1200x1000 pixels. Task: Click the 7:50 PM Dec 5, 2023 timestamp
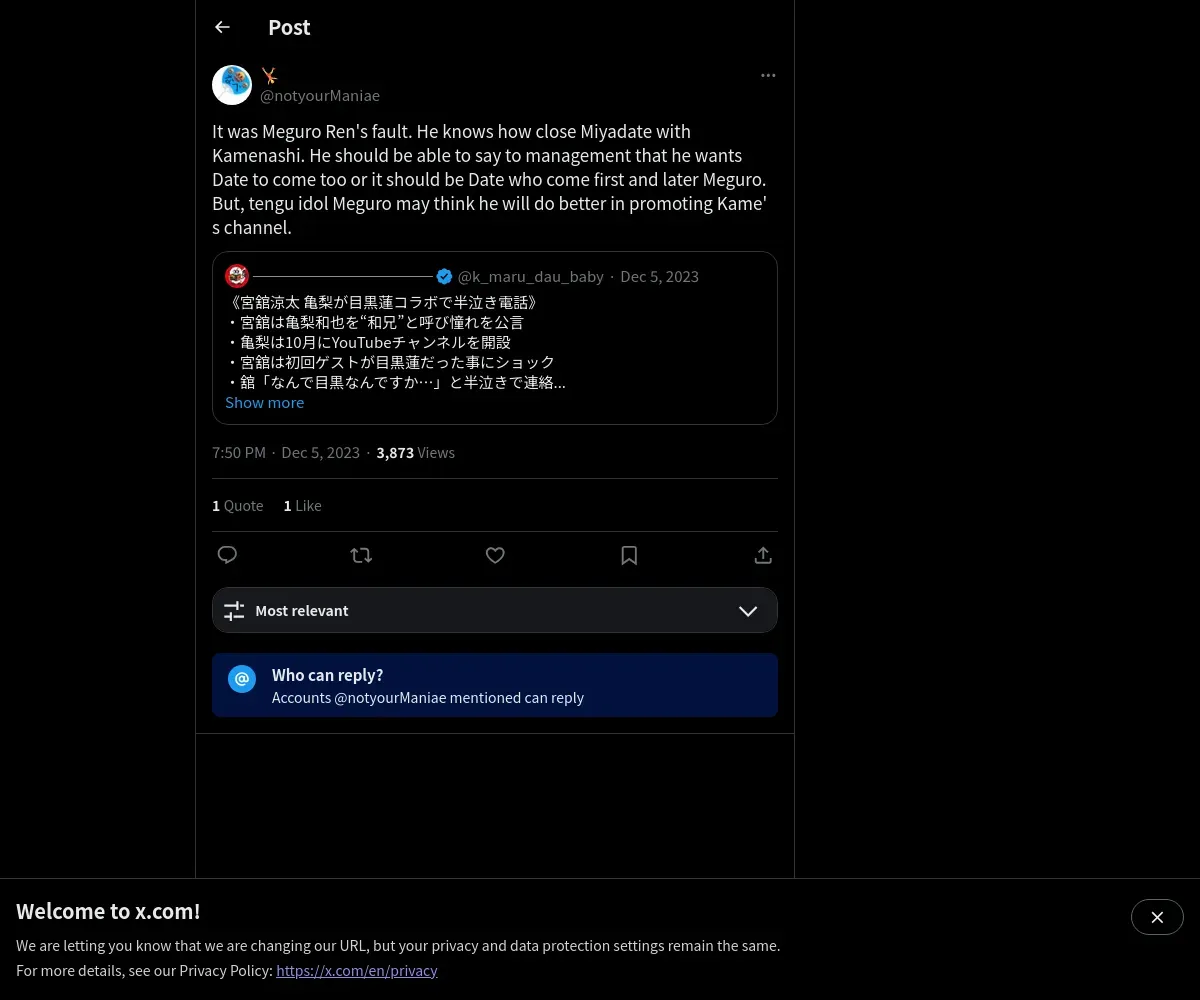click(x=286, y=452)
